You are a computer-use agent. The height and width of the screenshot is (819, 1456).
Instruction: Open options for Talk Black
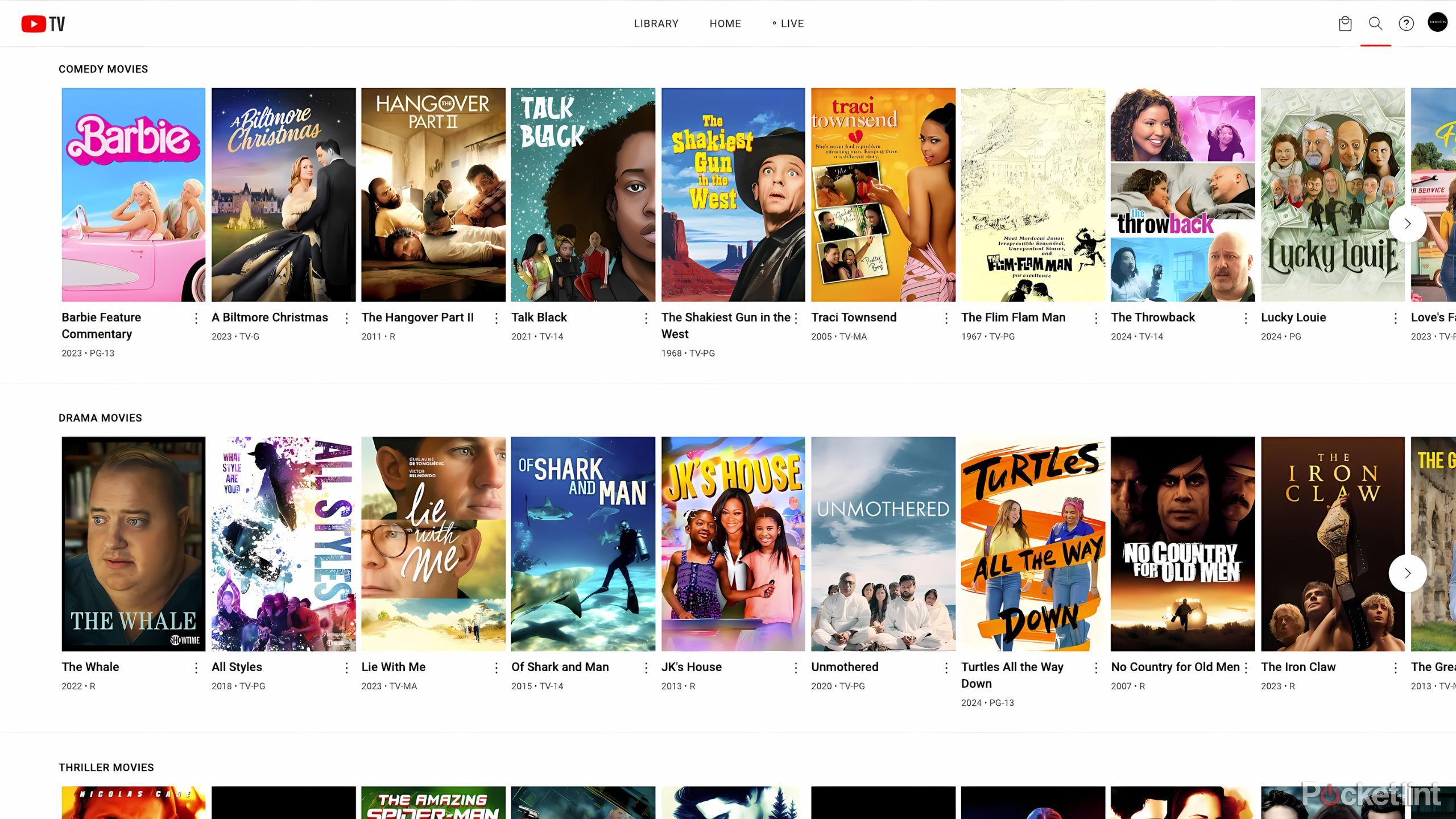[x=645, y=317]
